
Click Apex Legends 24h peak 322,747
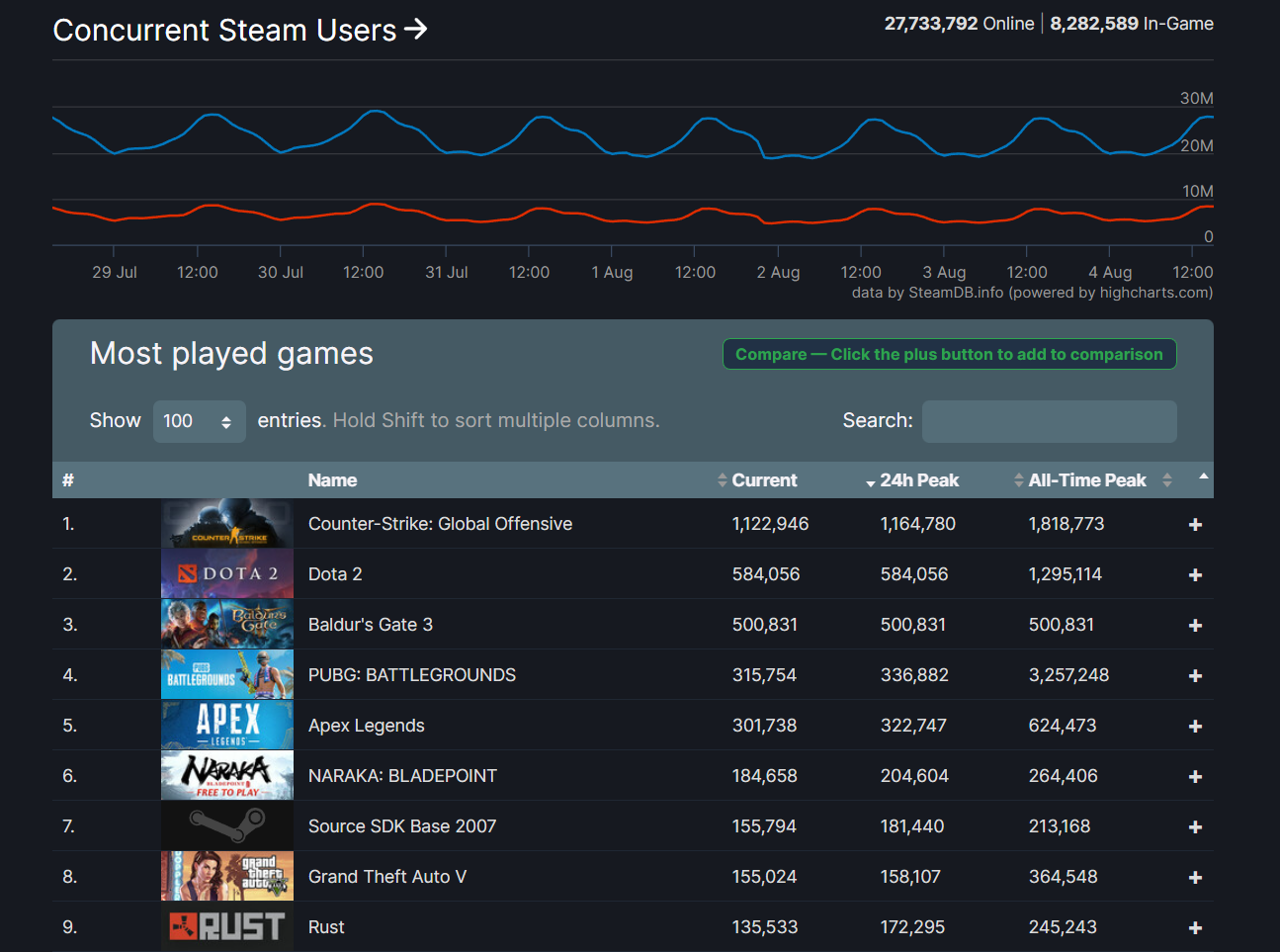point(913,726)
